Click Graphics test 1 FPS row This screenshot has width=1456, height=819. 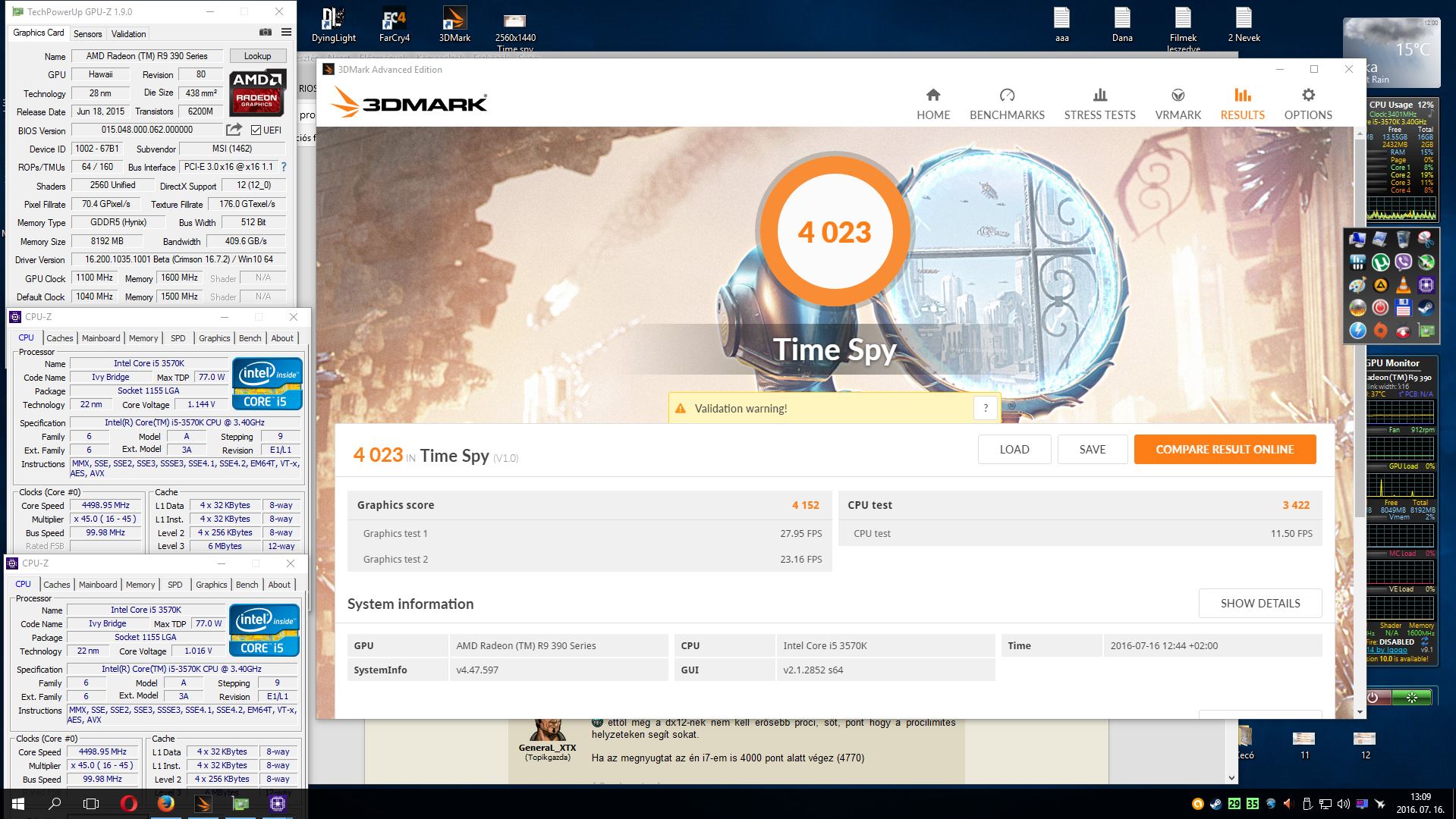tap(590, 533)
